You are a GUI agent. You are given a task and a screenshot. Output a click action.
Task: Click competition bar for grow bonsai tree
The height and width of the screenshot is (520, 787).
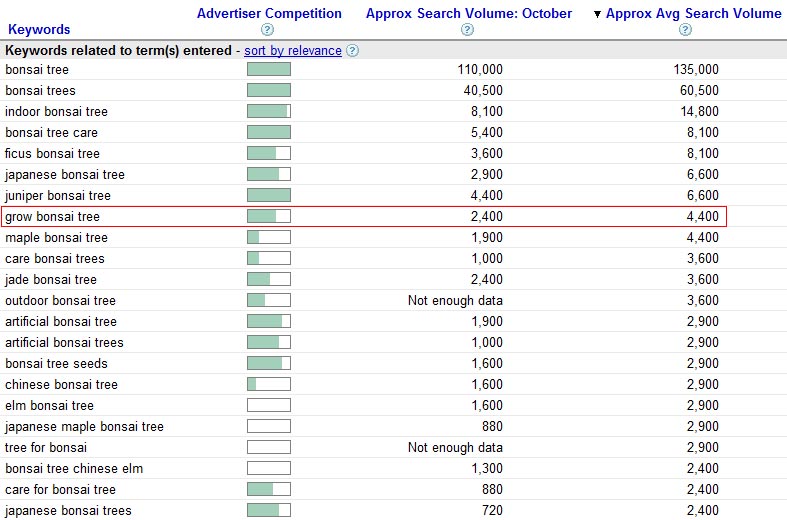tap(269, 216)
